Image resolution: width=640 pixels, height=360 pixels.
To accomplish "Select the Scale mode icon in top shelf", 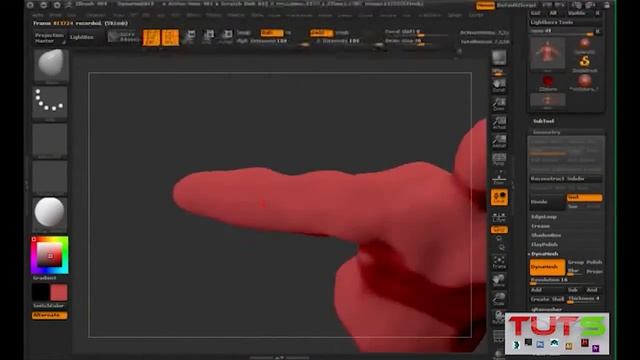I will tap(208, 37).
